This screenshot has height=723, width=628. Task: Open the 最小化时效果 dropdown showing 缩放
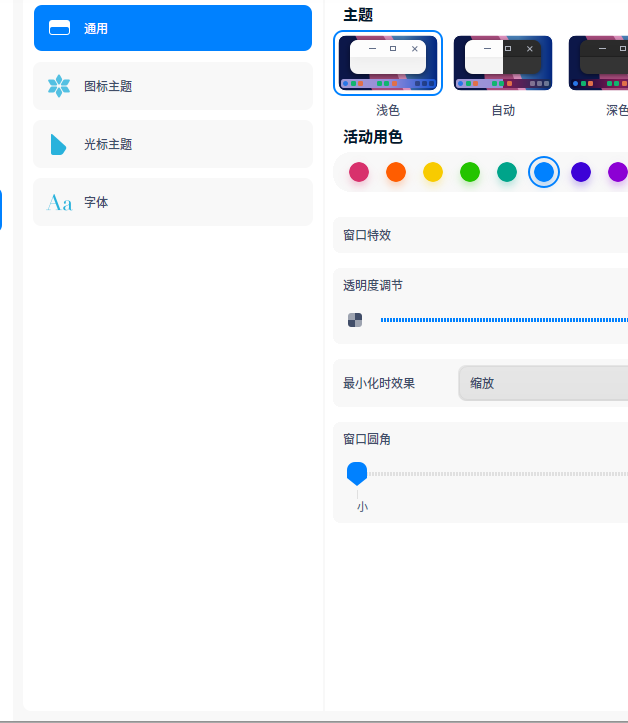tap(543, 383)
